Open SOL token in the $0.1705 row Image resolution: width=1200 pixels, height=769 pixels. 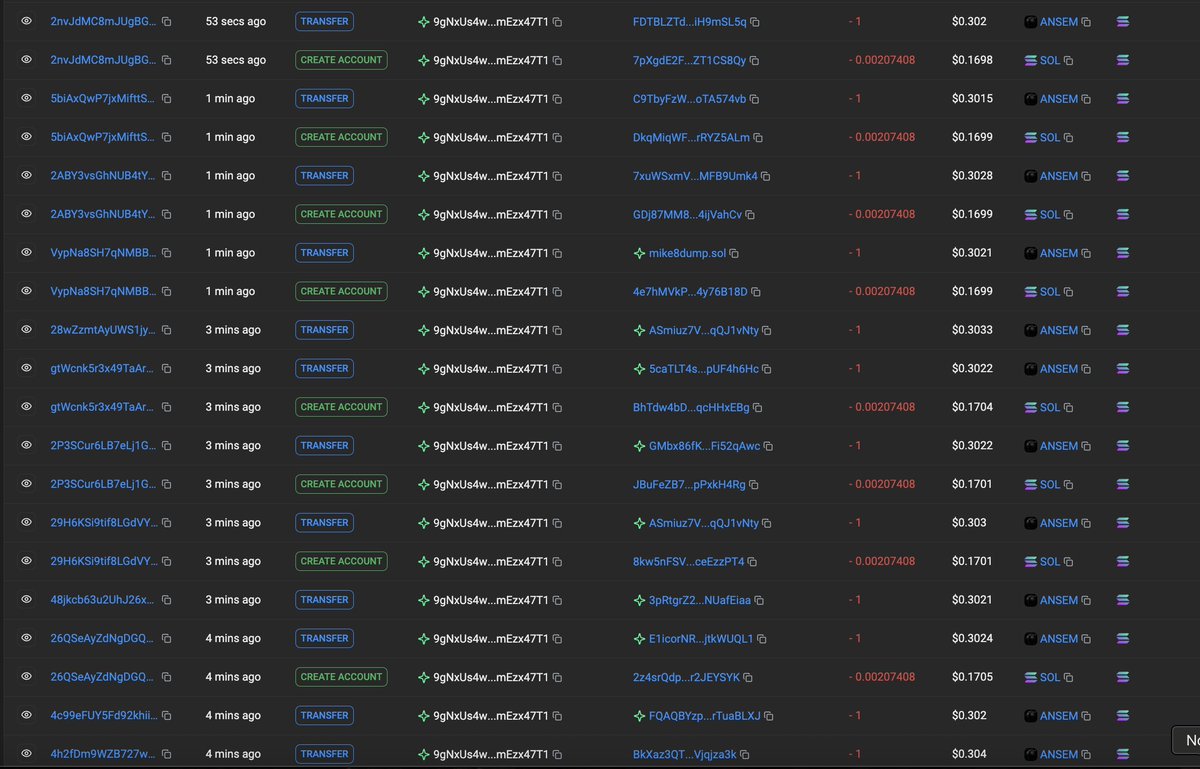pos(1049,677)
